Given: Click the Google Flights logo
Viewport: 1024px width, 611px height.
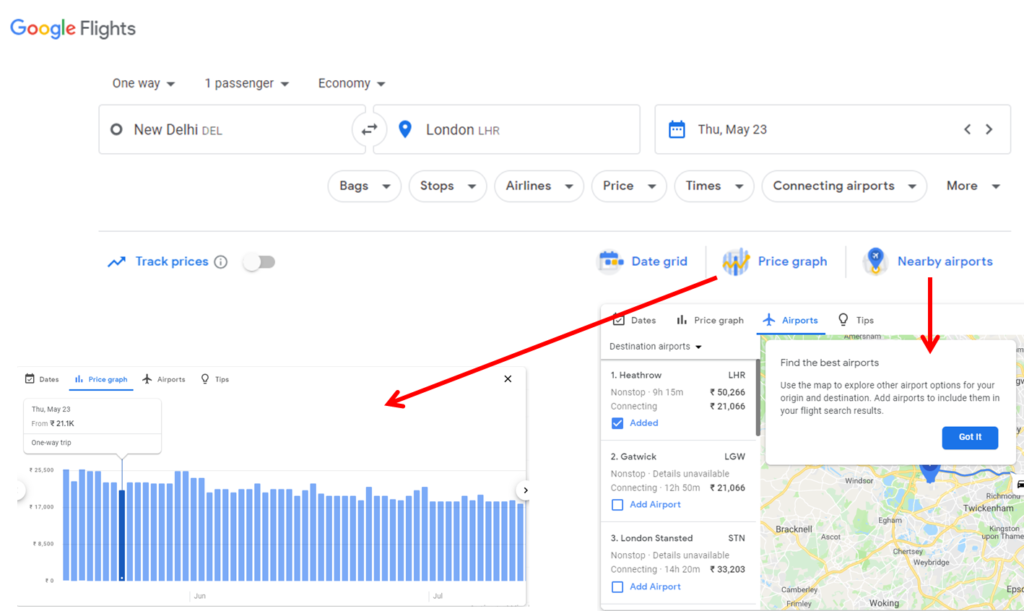Looking at the screenshot, I should click(72, 29).
